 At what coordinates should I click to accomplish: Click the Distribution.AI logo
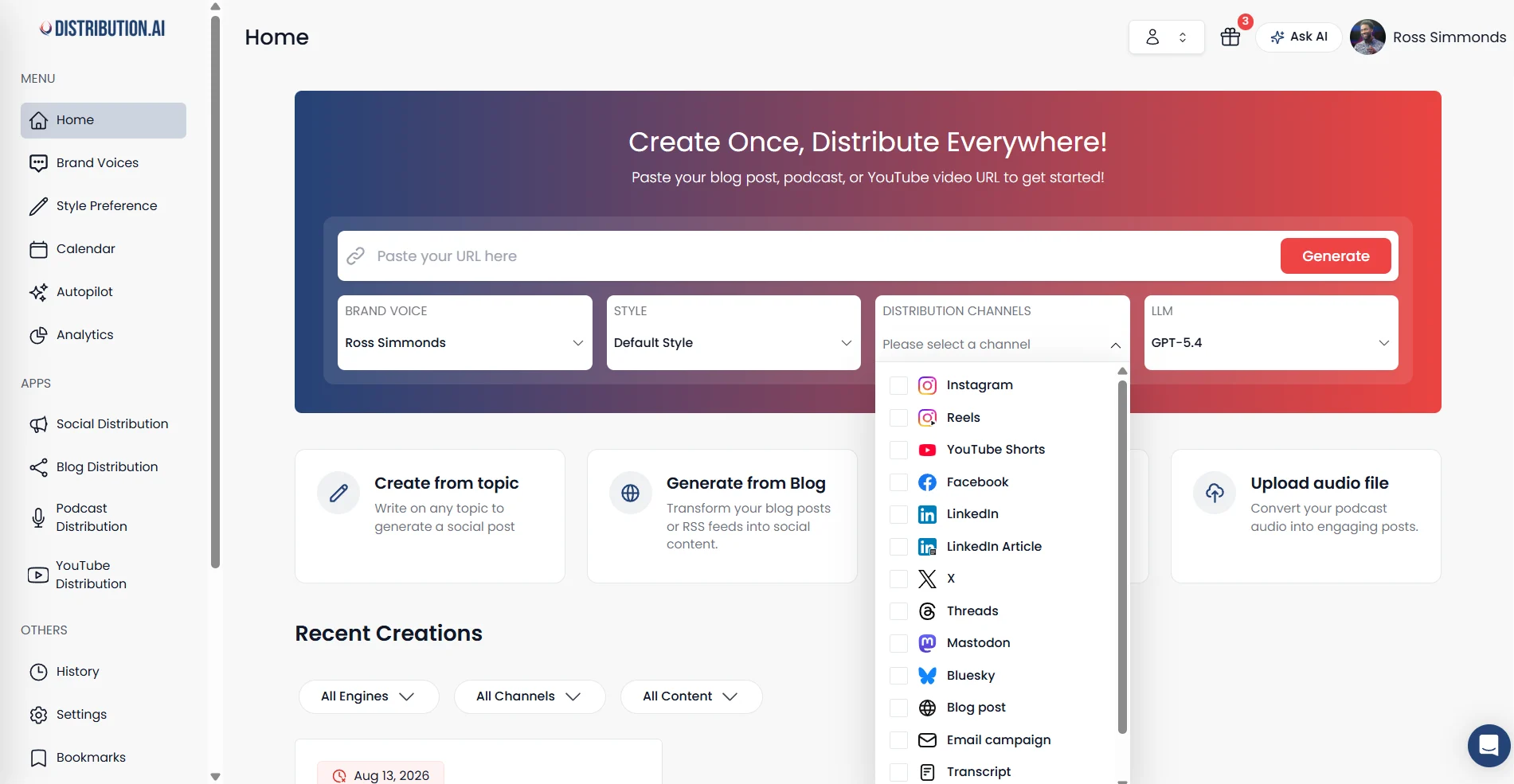[103, 29]
